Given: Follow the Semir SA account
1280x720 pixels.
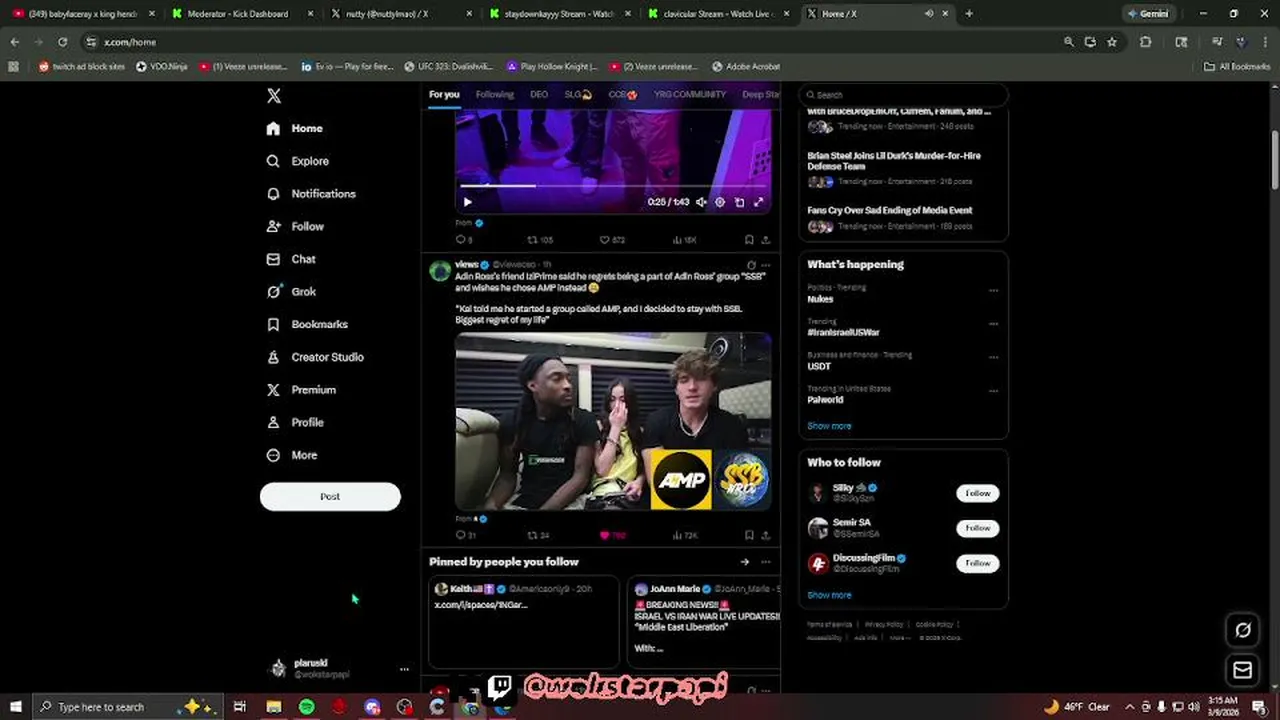Looking at the screenshot, I should [977, 528].
